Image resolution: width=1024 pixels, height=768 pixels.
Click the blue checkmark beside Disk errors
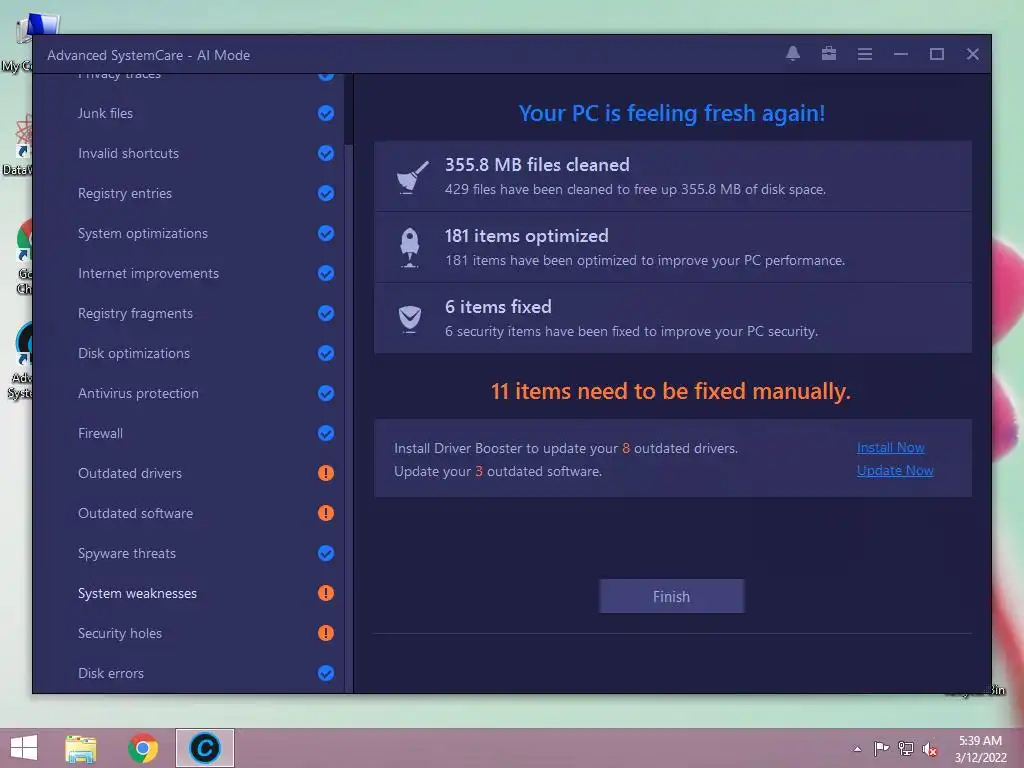[326, 673]
